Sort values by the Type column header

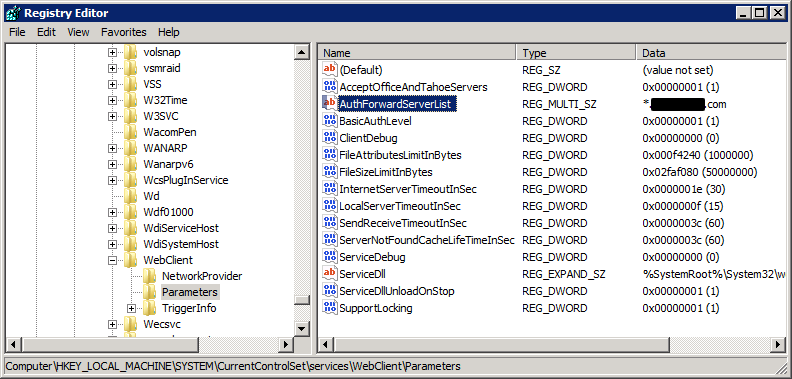click(x=576, y=53)
